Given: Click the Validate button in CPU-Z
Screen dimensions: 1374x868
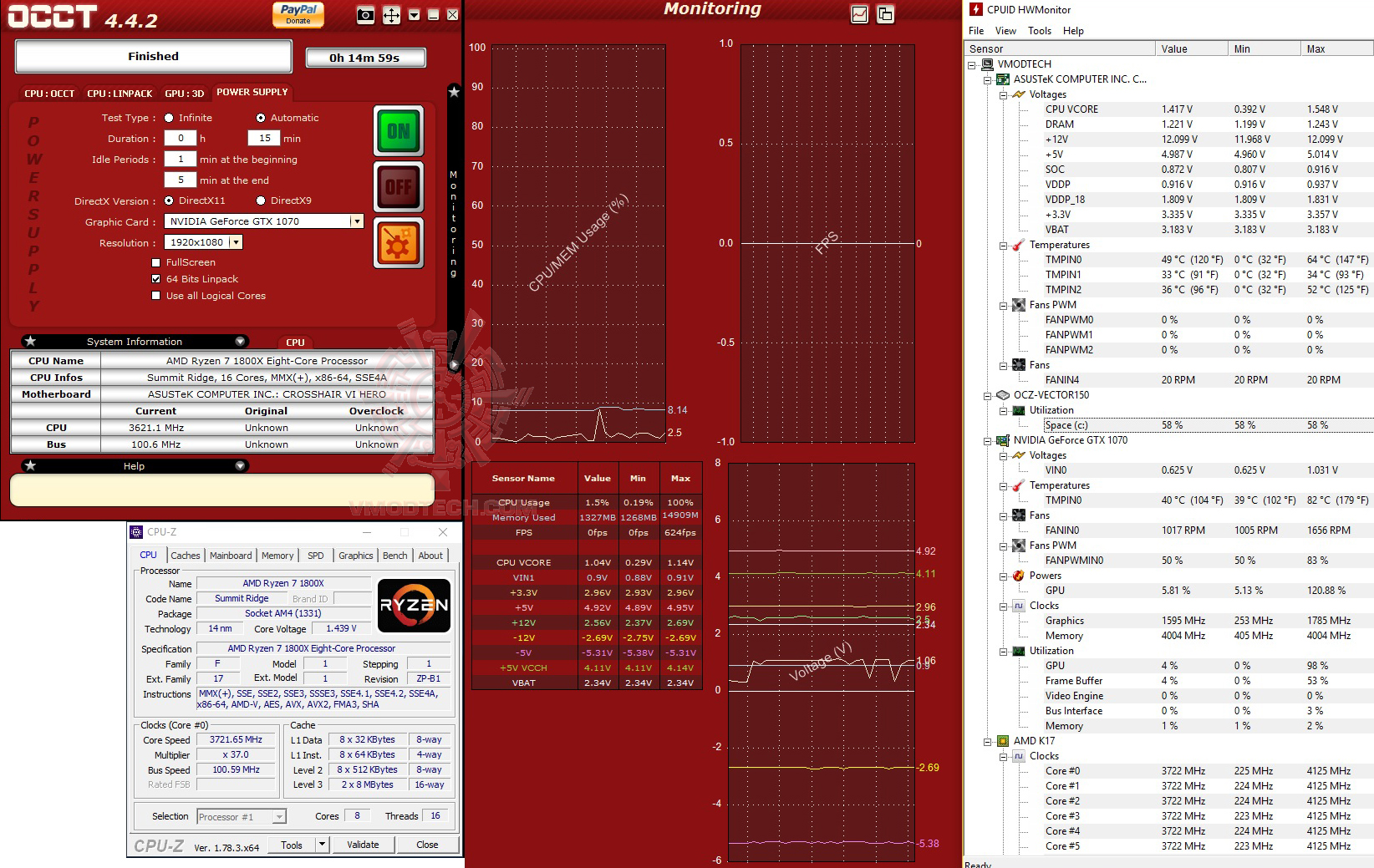Looking at the screenshot, I should click(363, 845).
